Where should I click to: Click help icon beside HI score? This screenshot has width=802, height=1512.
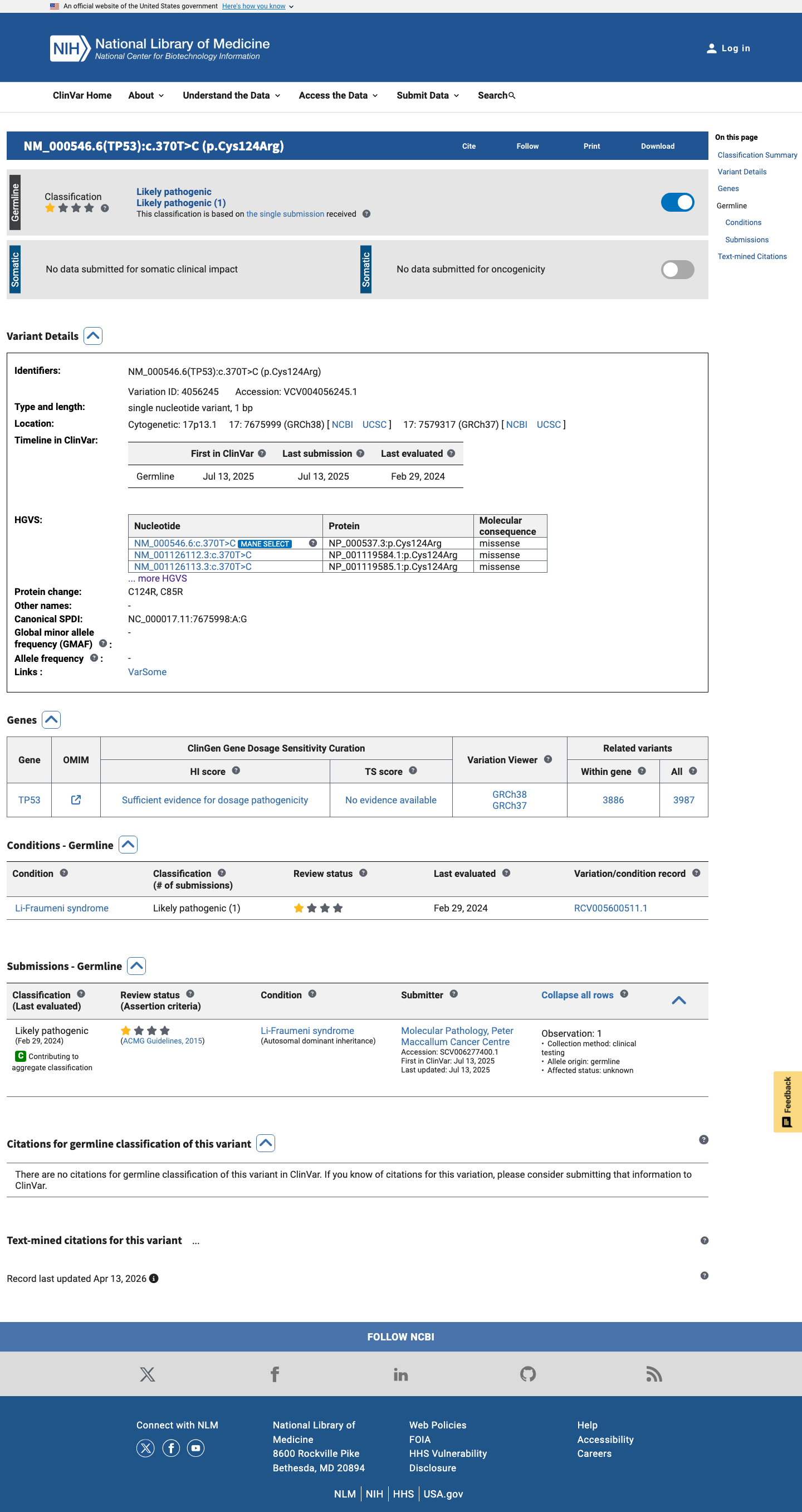point(236,770)
